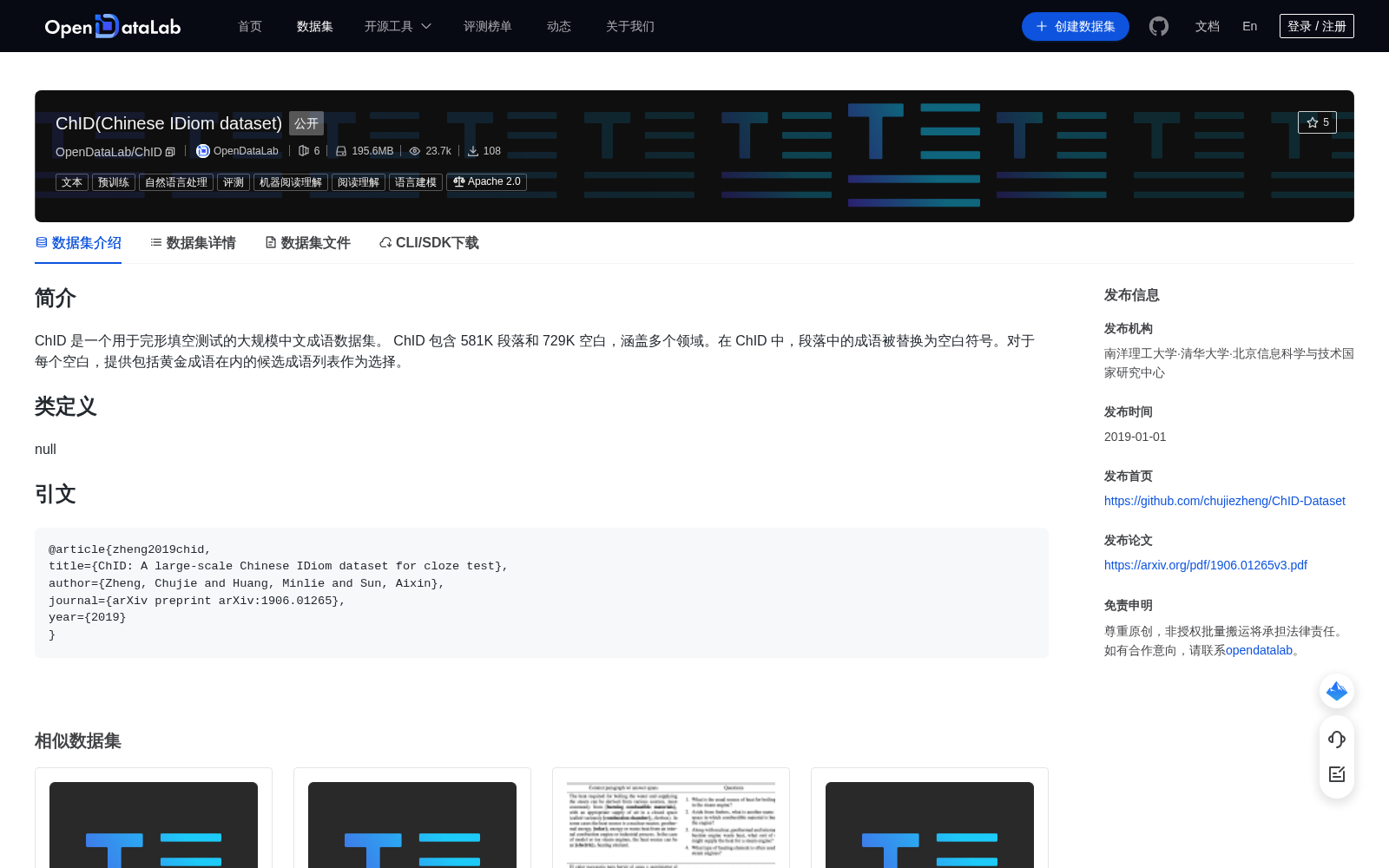The image size is (1389, 868).
Task: Go to 首页 in navigation
Action: tap(250, 26)
